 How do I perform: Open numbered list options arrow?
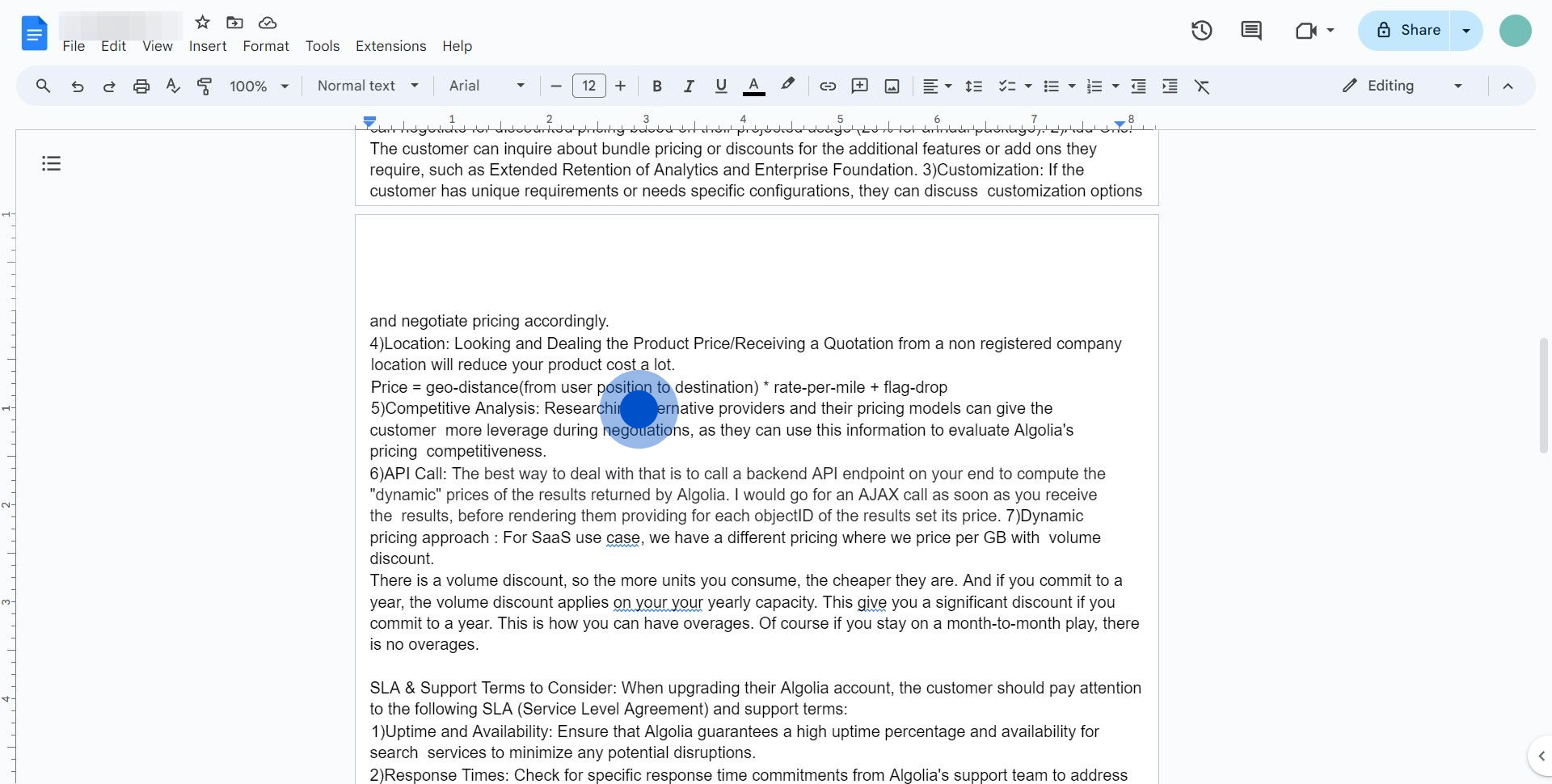click(1115, 86)
